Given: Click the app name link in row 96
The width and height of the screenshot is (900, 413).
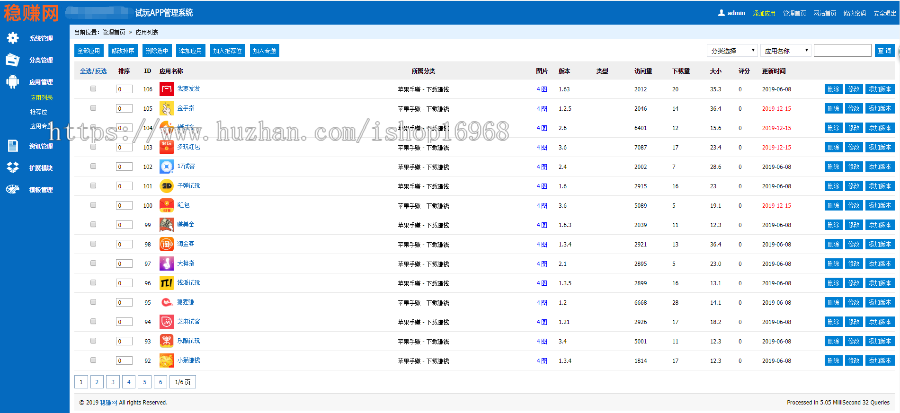Looking at the screenshot, I should [188, 283].
